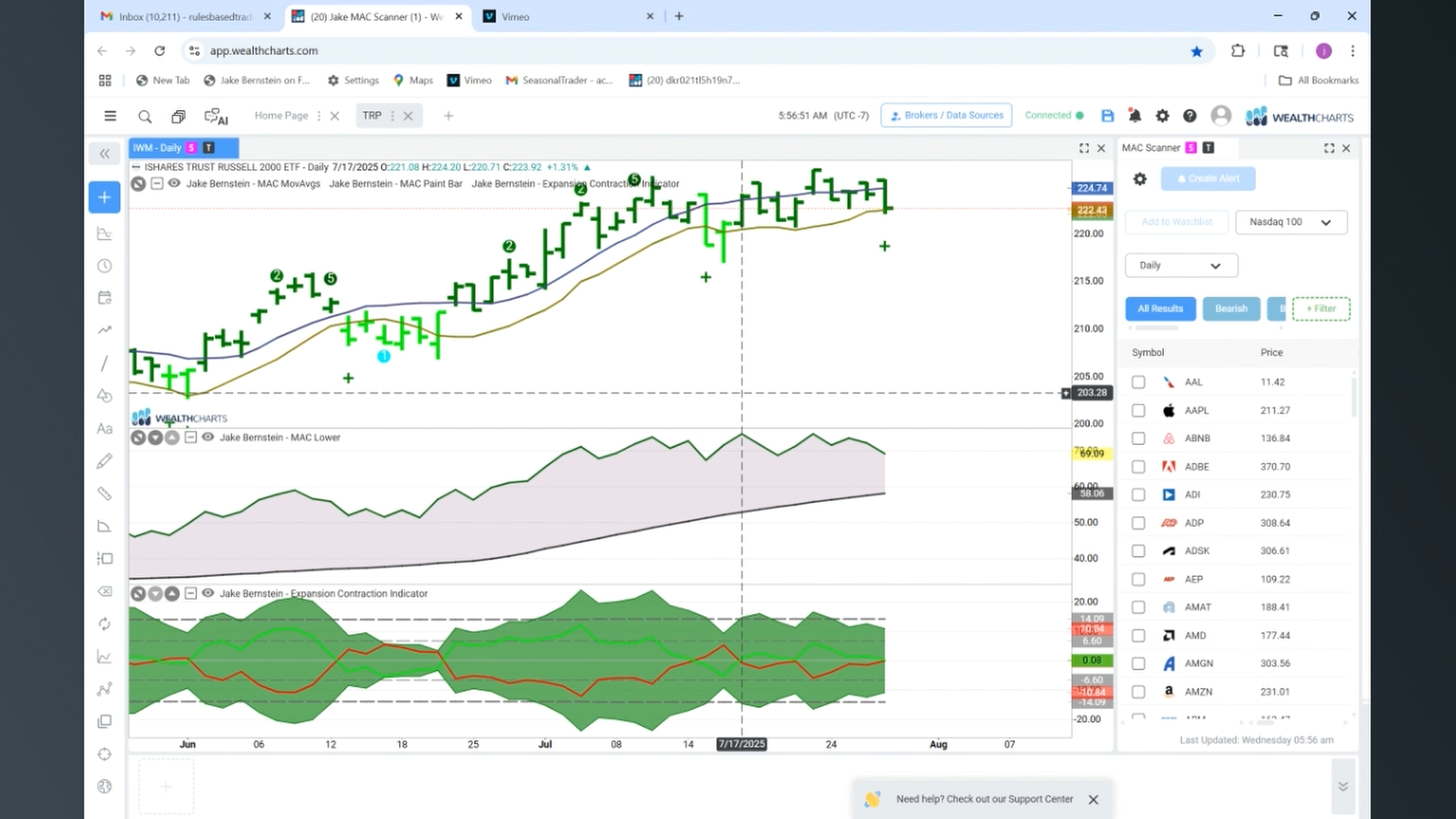Collapse the Expansion Contraction Indicator pane
This screenshot has width=1456, height=819.
click(x=191, y=593)
